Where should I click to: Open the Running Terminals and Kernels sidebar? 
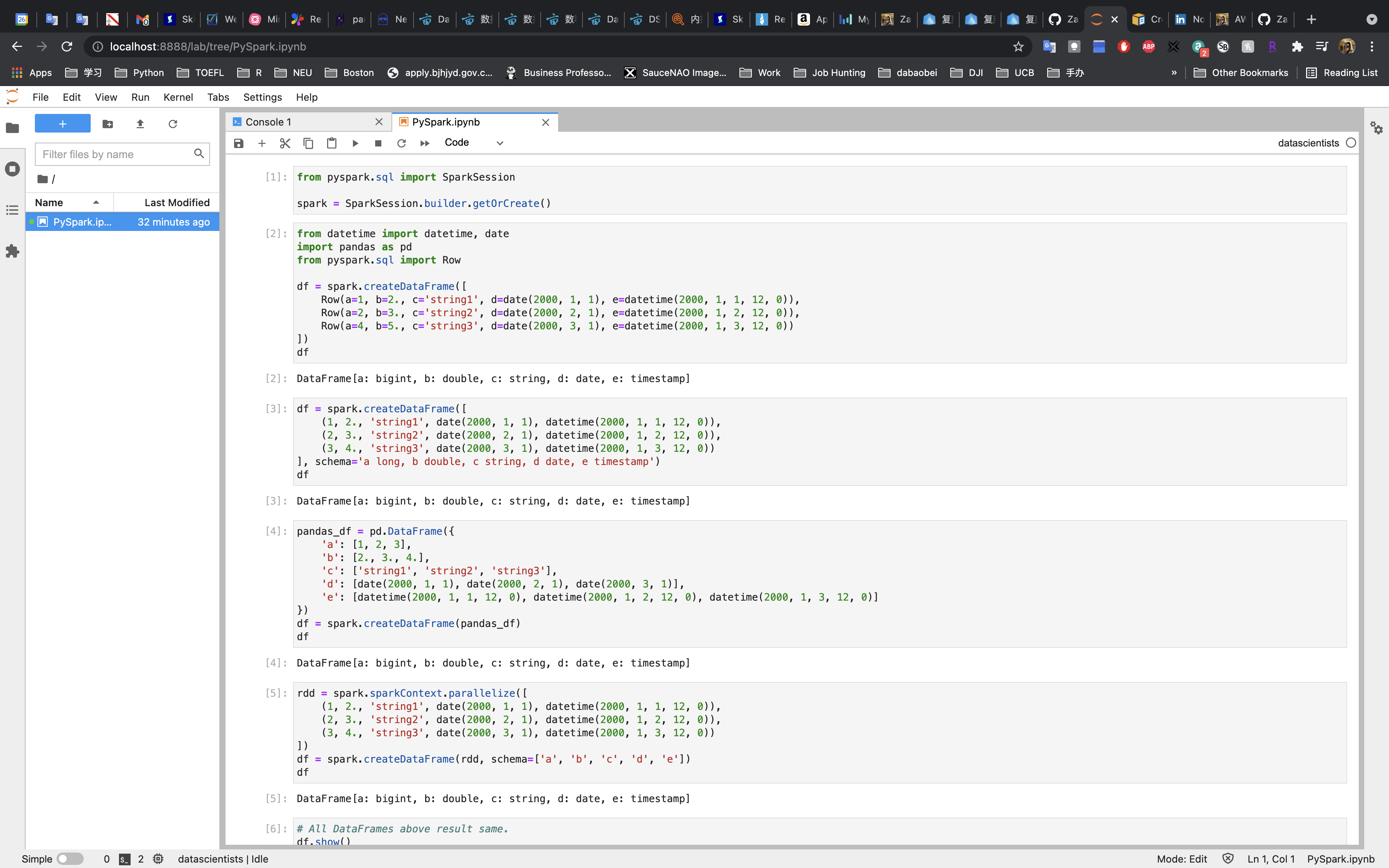pos(13,169)
